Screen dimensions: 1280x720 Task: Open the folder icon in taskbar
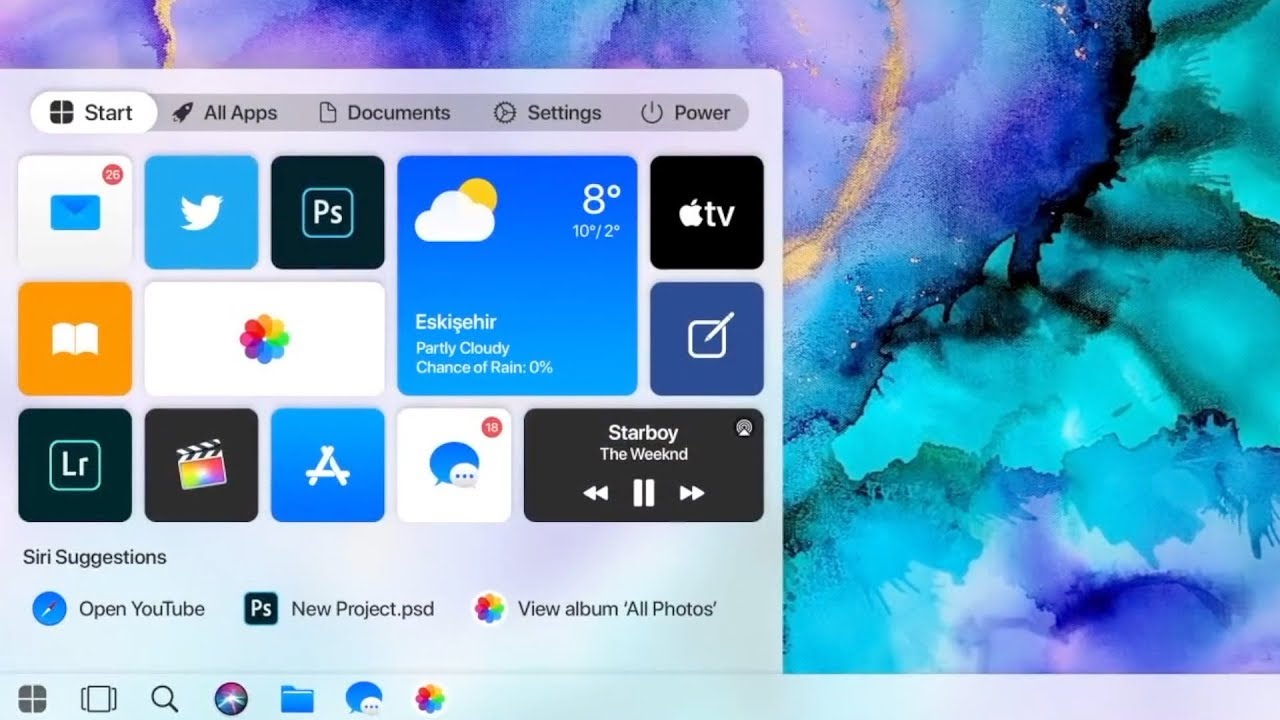[297, 698]
